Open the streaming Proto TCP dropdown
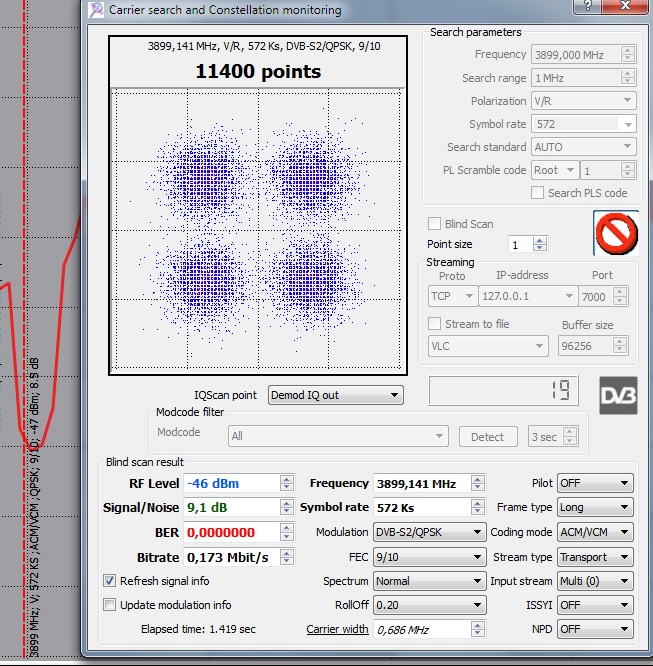653x666 pixels. [452, 296]
